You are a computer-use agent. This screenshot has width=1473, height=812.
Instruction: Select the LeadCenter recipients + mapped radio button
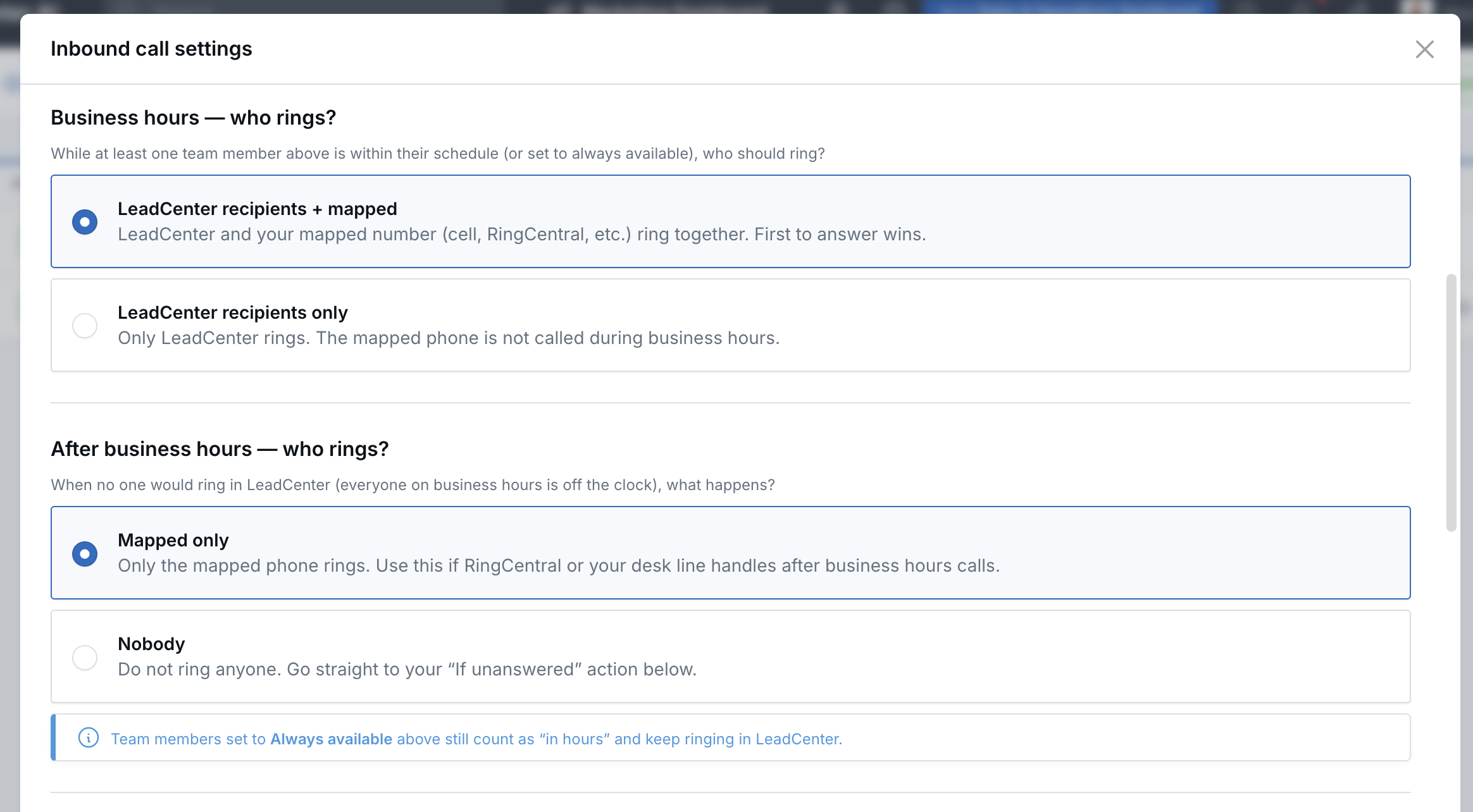(x=85, y=222)
